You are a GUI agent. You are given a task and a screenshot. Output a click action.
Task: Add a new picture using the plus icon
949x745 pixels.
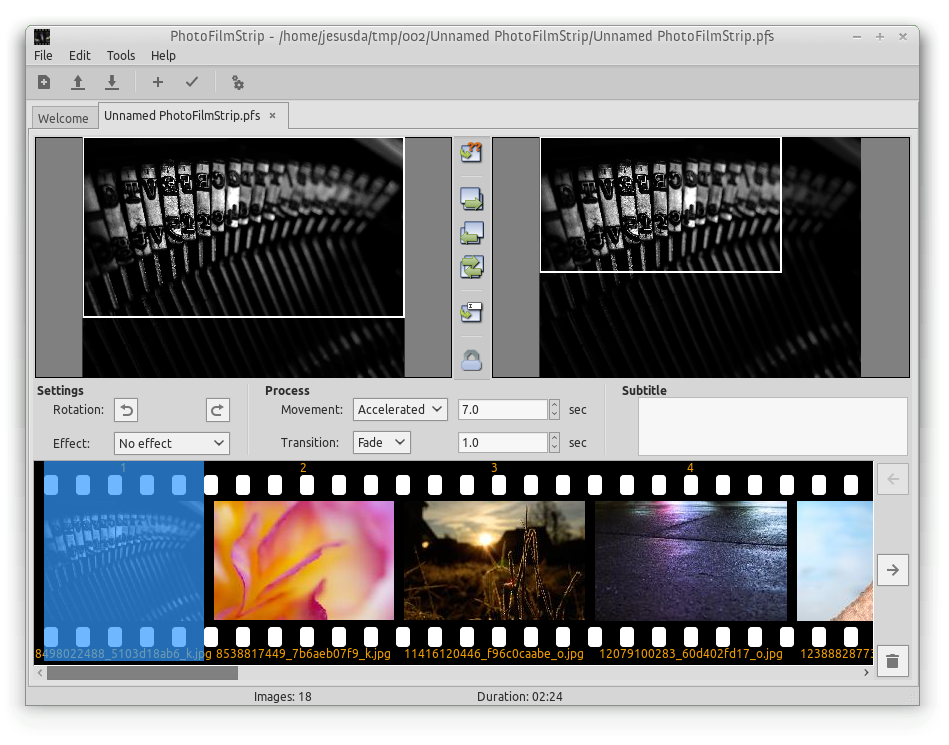157,82
